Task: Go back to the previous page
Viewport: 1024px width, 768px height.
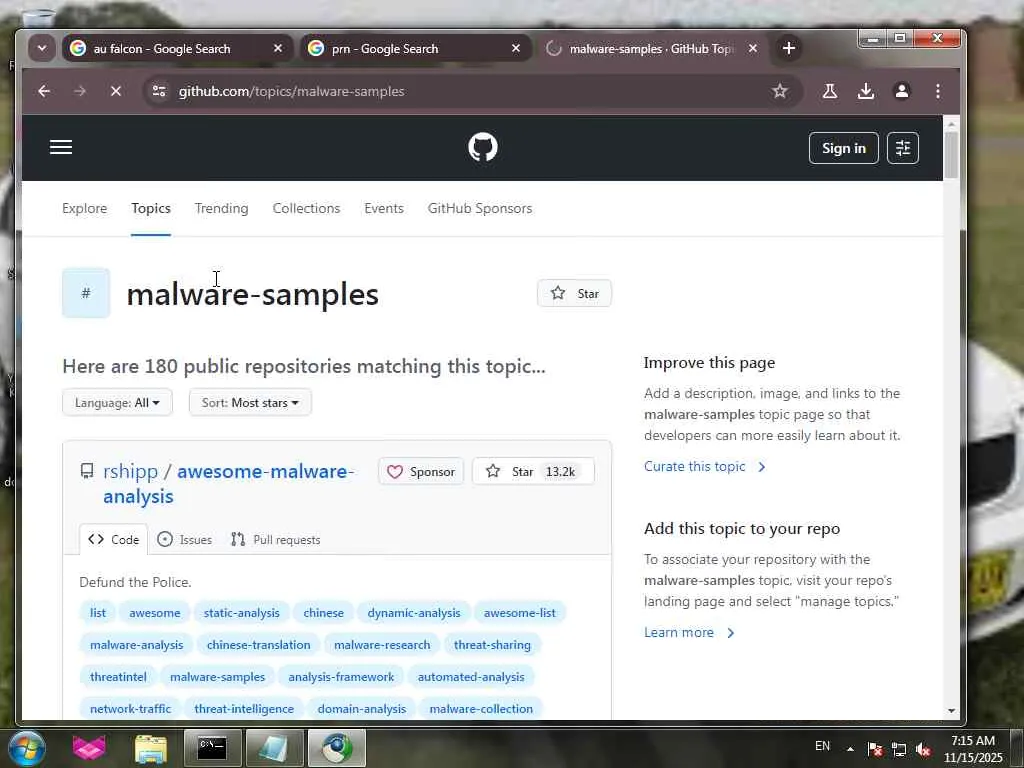Action: [44, 91]
